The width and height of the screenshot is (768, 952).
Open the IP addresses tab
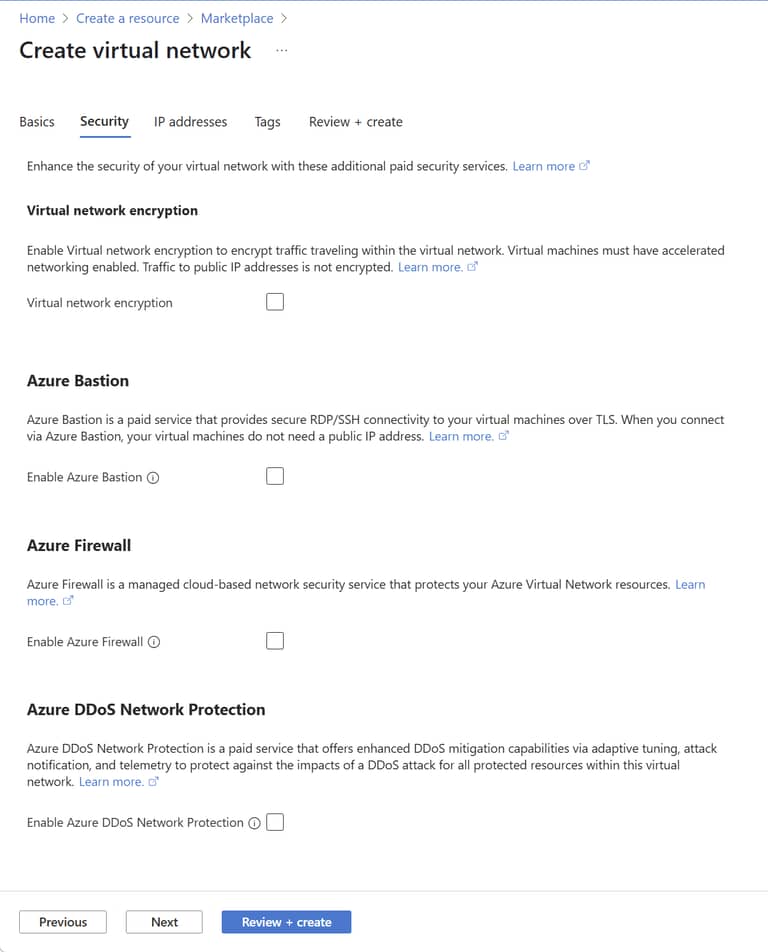click(190, 121)
